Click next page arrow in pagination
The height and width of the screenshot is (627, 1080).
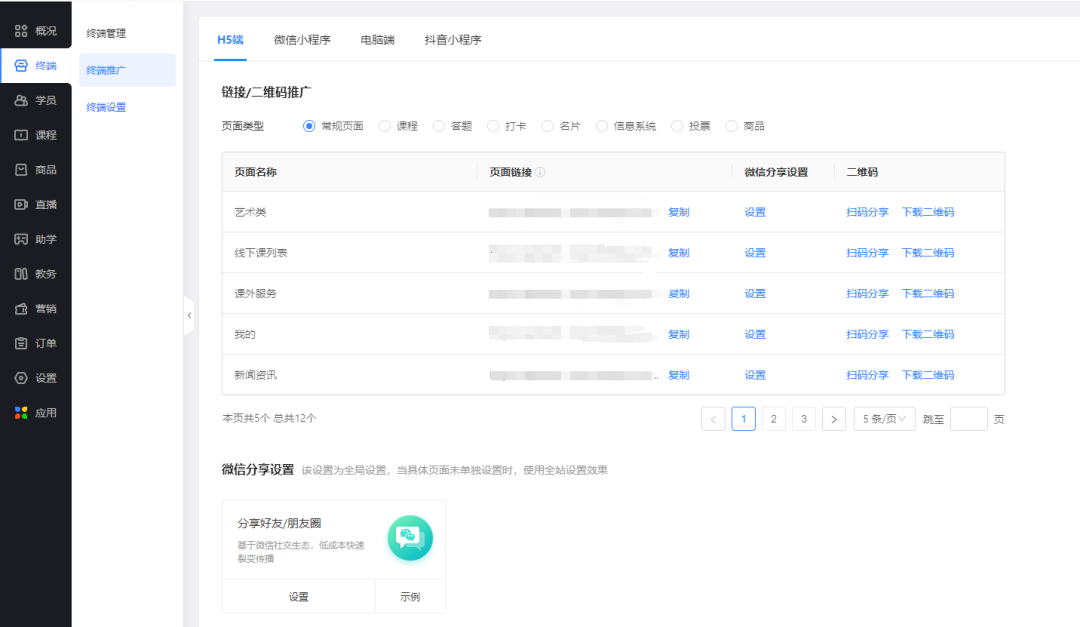834,418
